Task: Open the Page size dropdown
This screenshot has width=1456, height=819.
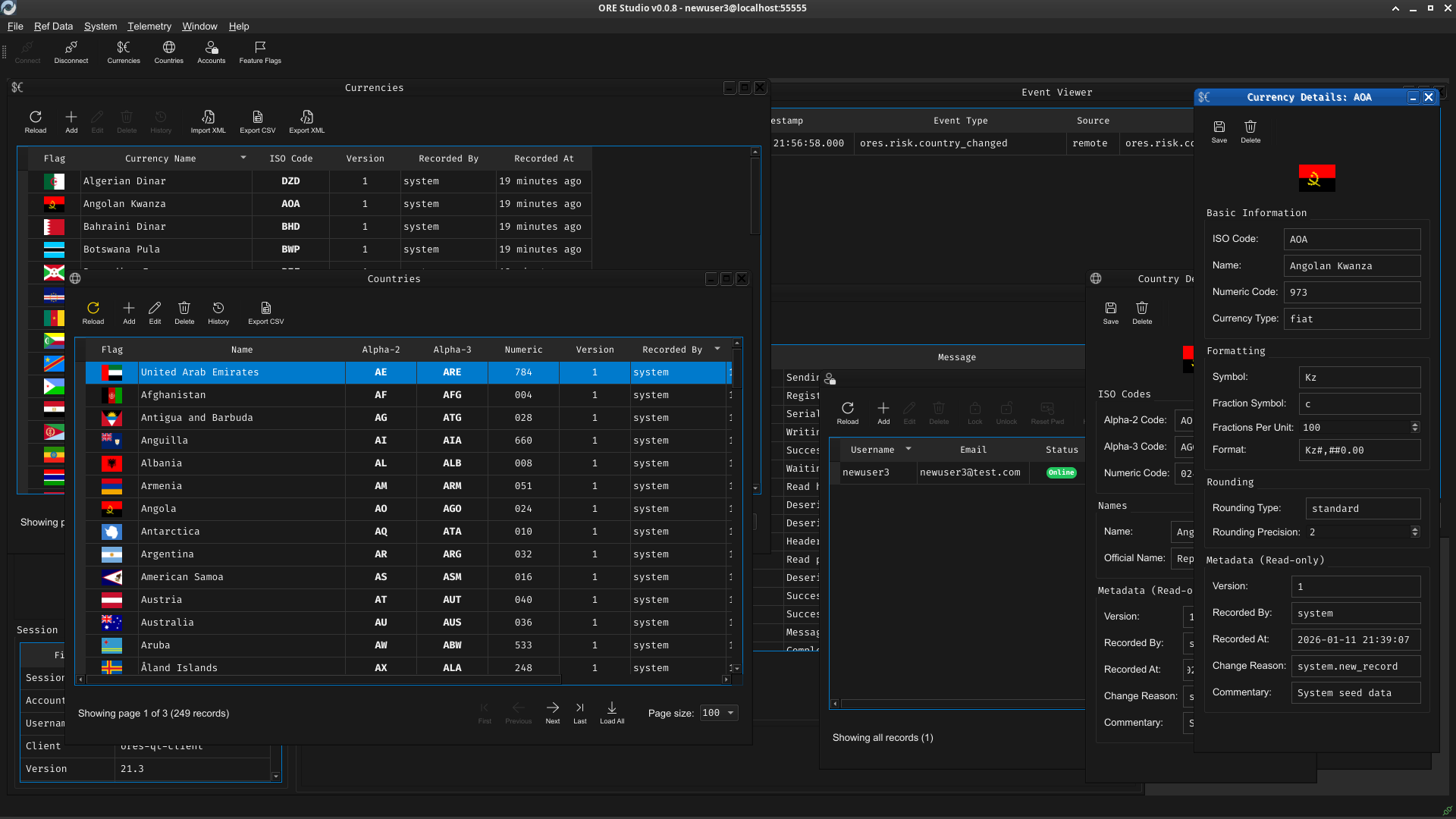Action: click(717, 713)
